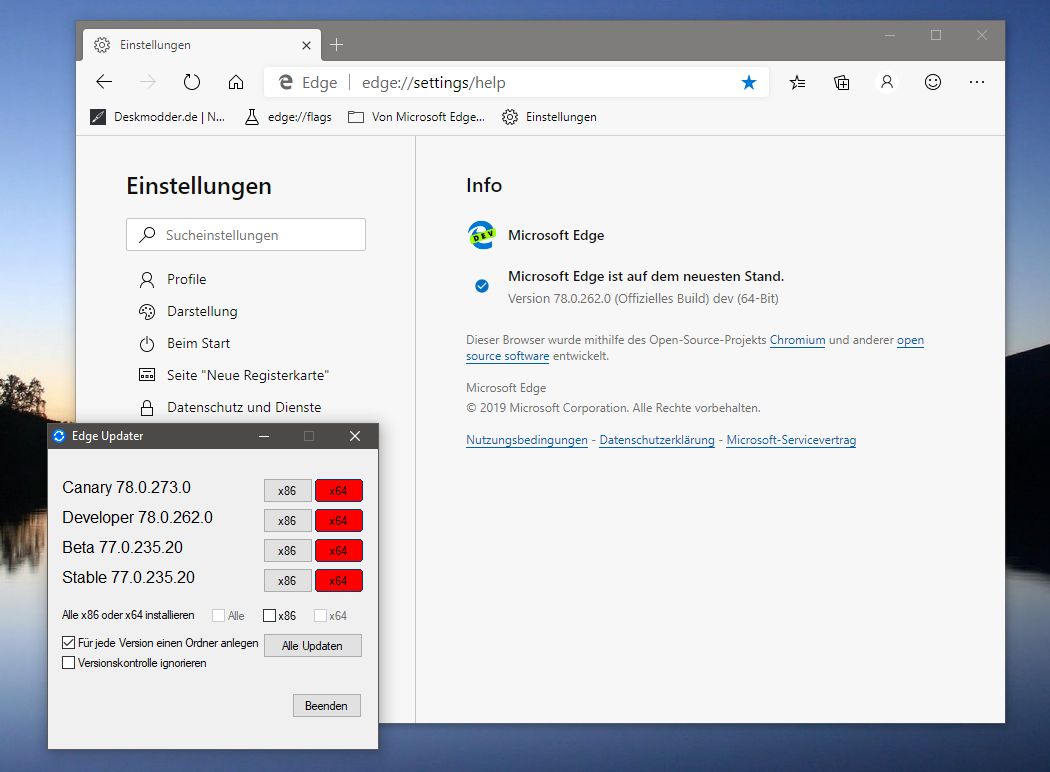Open Seite "Neue Registerkarte" settings

(234, 376)
